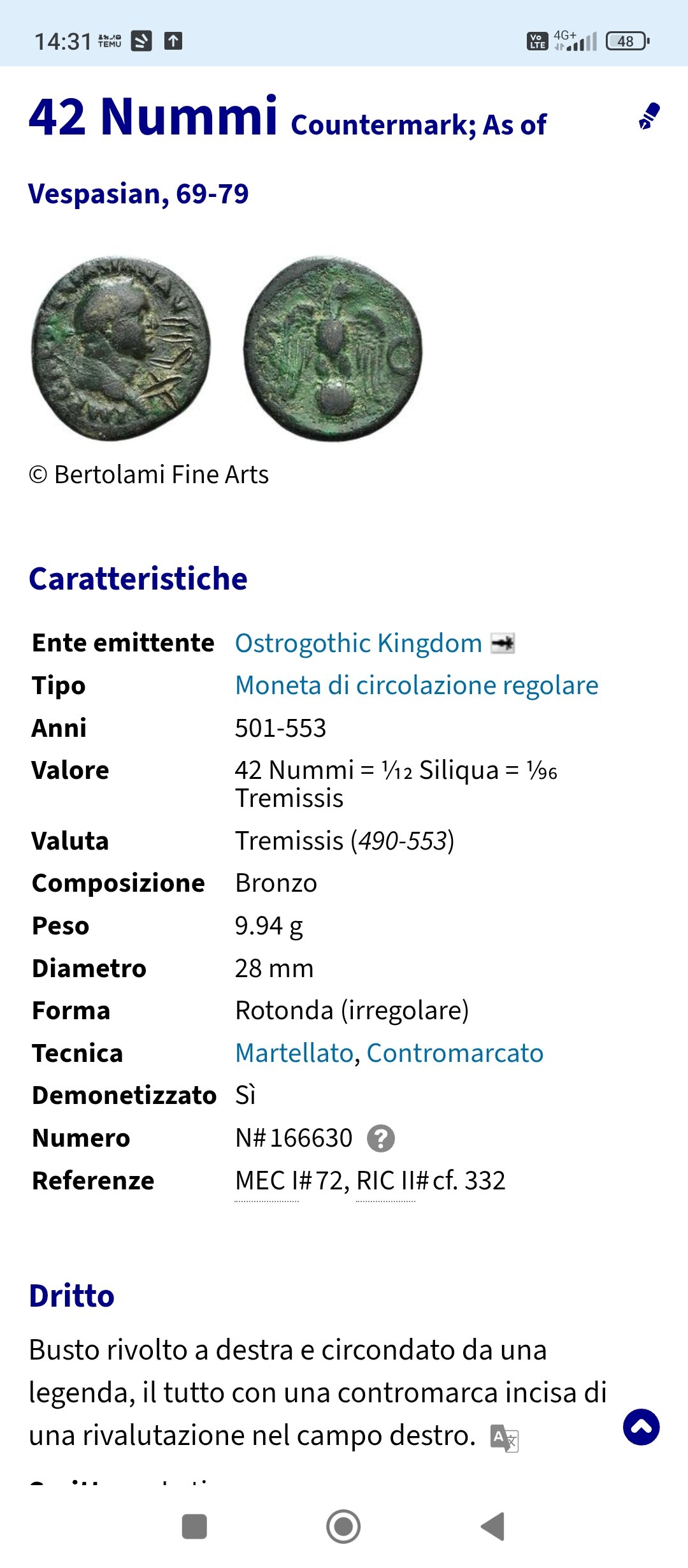Open the help question mark beside N#166630

pyautogui.click(x=381, y=1138)
